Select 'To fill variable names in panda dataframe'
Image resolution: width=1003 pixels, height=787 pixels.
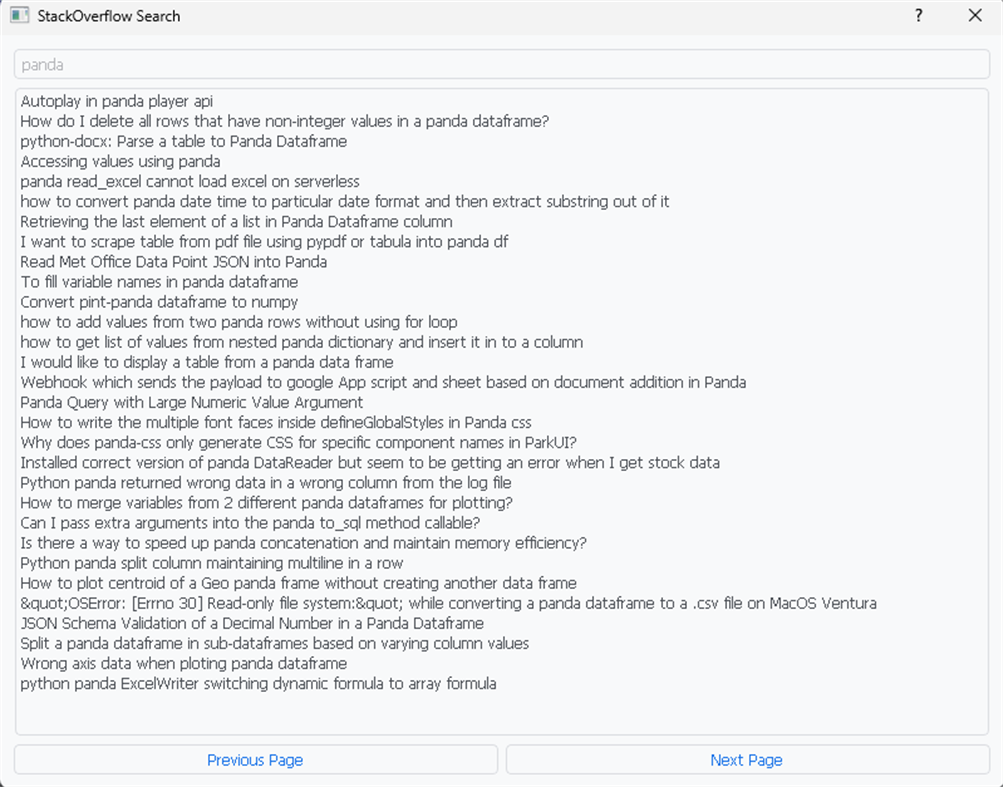point(159,282)
